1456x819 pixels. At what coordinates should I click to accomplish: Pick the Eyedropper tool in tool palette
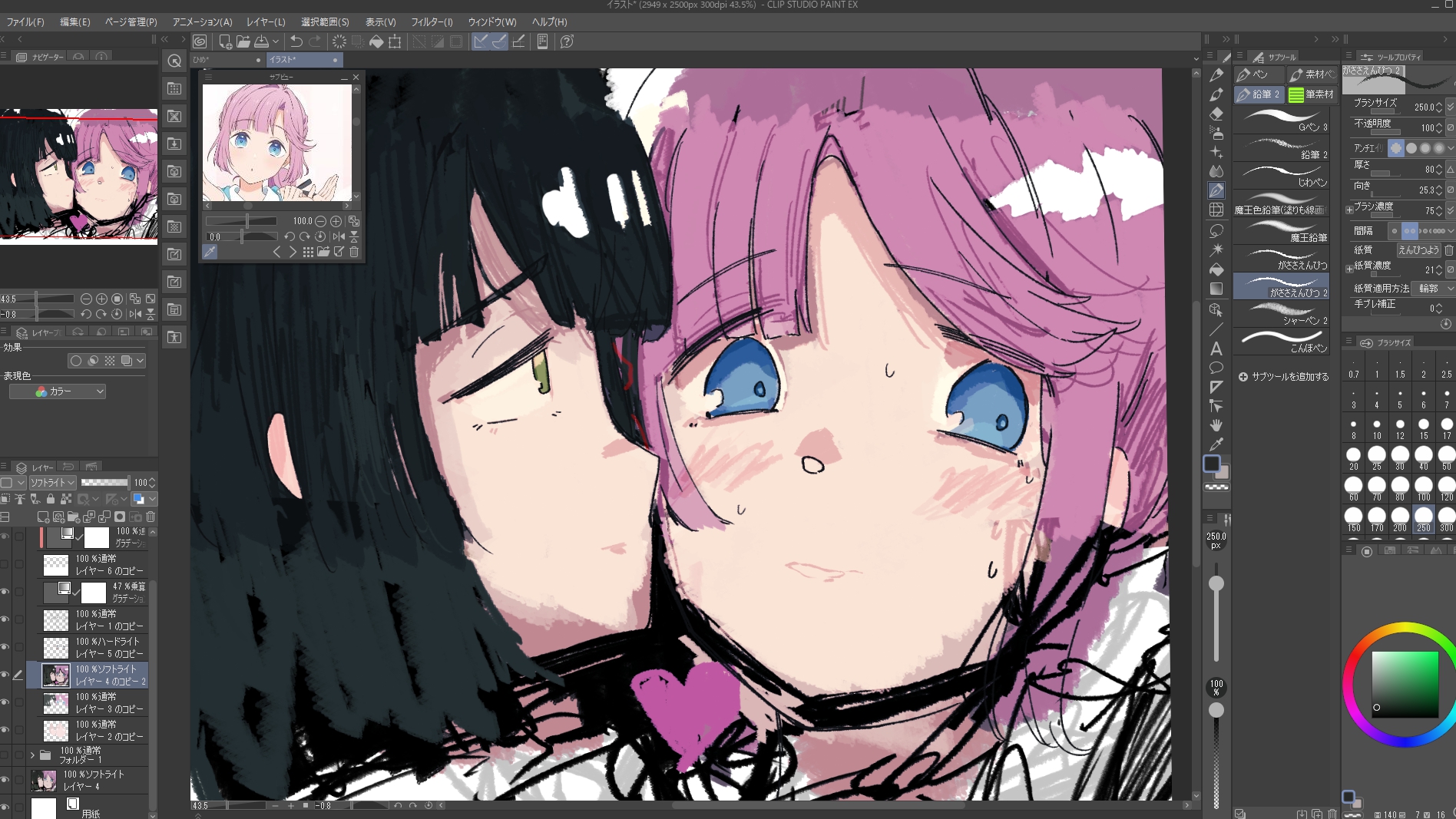1216,444
